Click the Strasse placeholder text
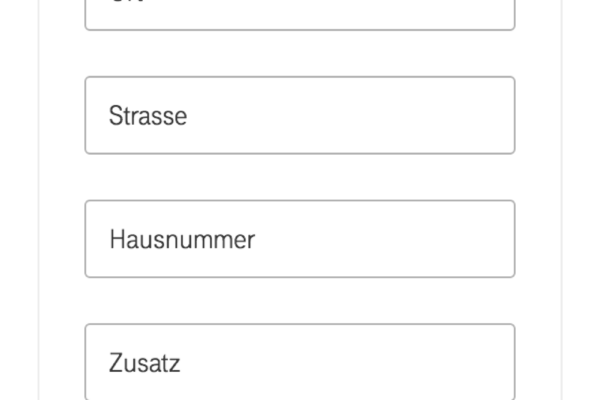 pyautogui.click(x=148, y=116)
